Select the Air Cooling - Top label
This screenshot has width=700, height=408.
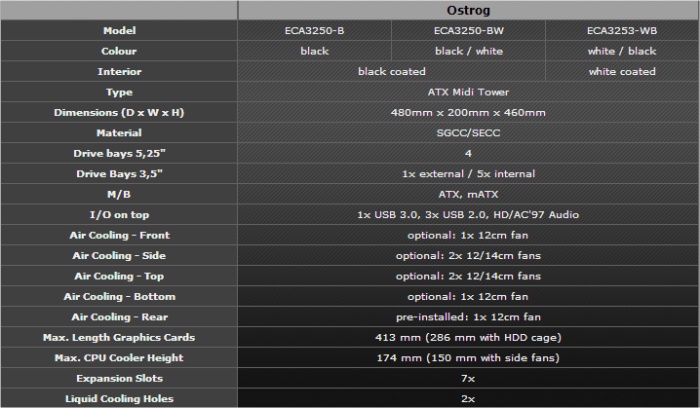pos(119,276)
